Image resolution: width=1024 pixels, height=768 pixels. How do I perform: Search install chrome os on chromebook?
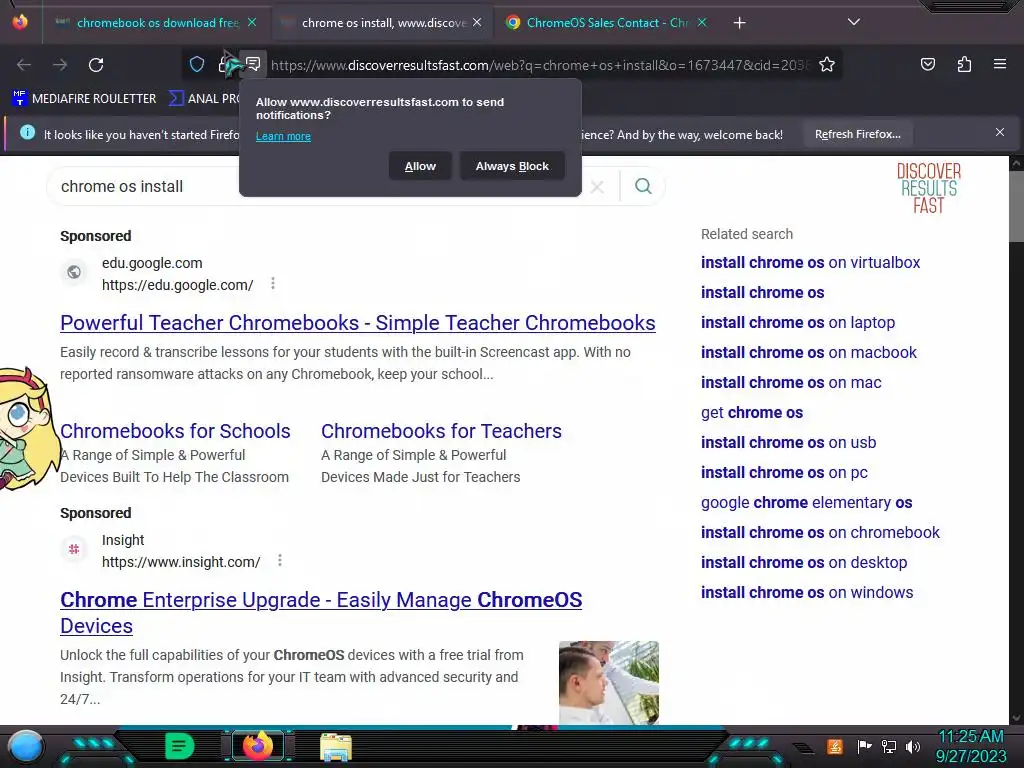point(820,533)
